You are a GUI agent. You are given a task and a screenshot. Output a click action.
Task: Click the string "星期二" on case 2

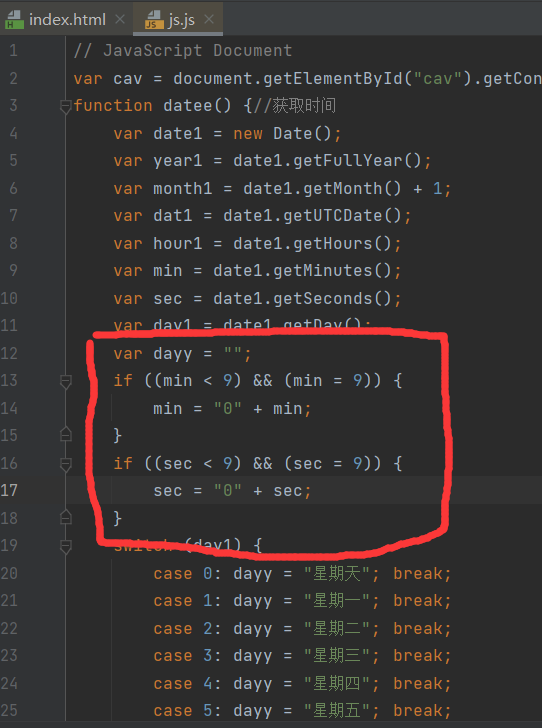(x=337, y=628)
